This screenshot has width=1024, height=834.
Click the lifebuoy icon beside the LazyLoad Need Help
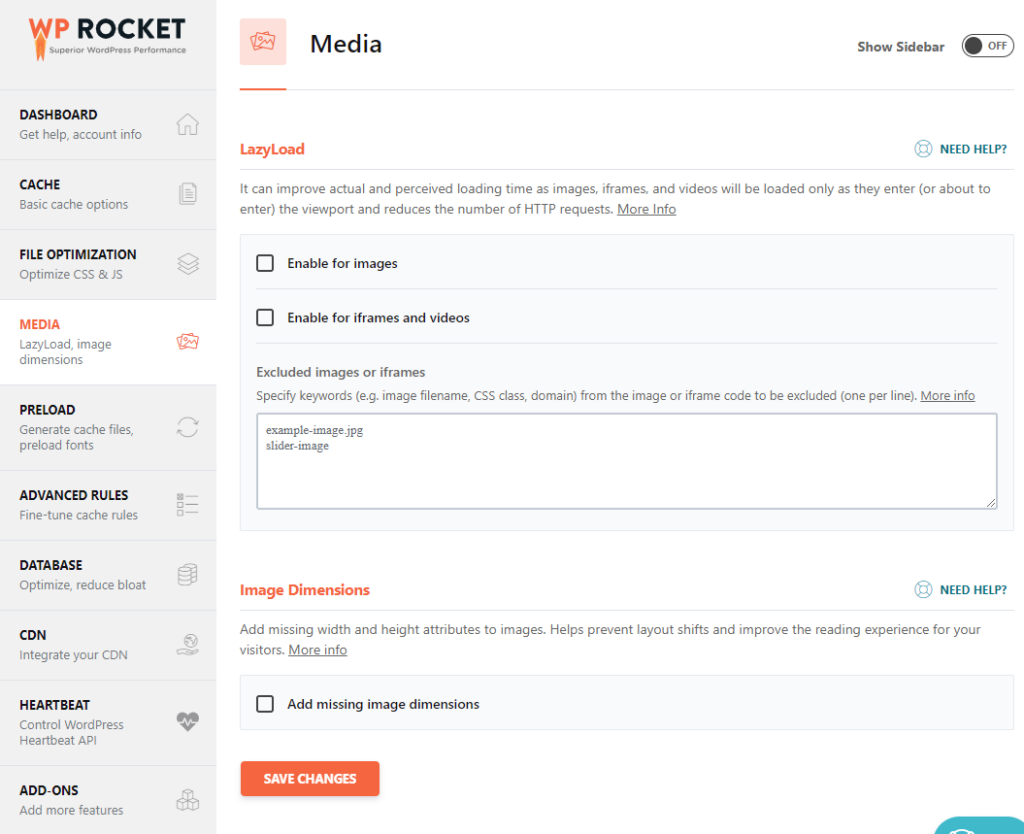pos(923,149)
